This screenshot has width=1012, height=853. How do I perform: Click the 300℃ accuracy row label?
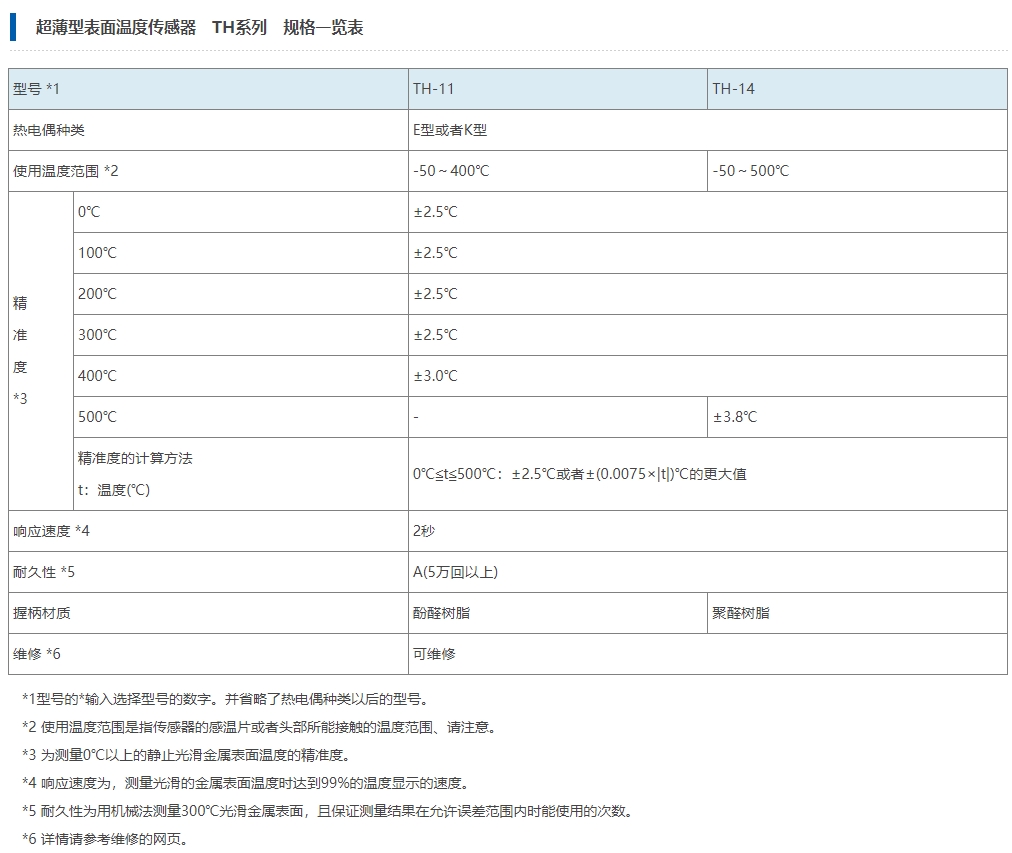tap(97, 335)
